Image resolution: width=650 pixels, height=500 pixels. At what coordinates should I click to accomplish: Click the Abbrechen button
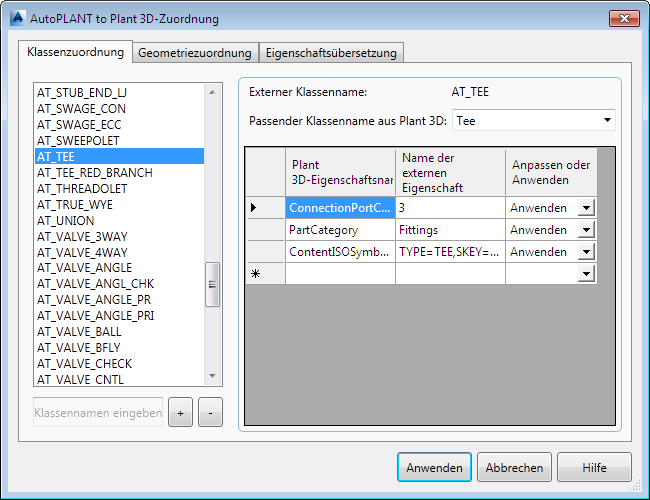click(514, 467)
